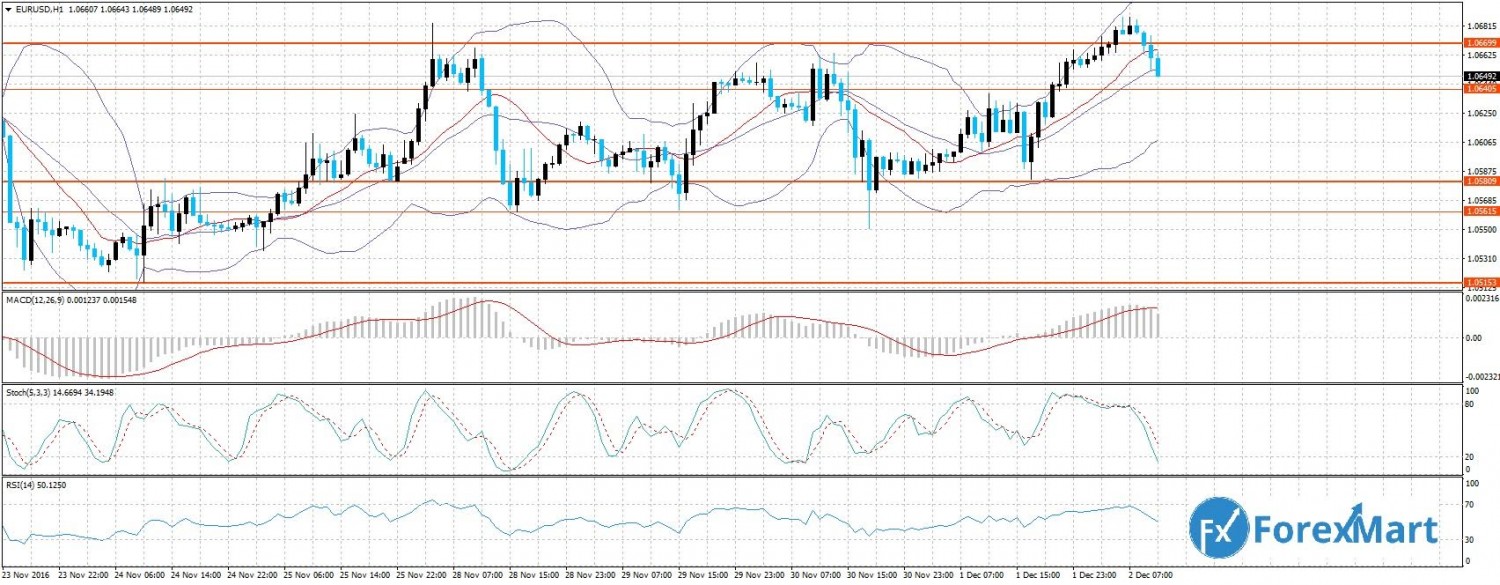Select the 1.05809 orange price label
Screen dimensions: 1500x585
pos(1479,181)
